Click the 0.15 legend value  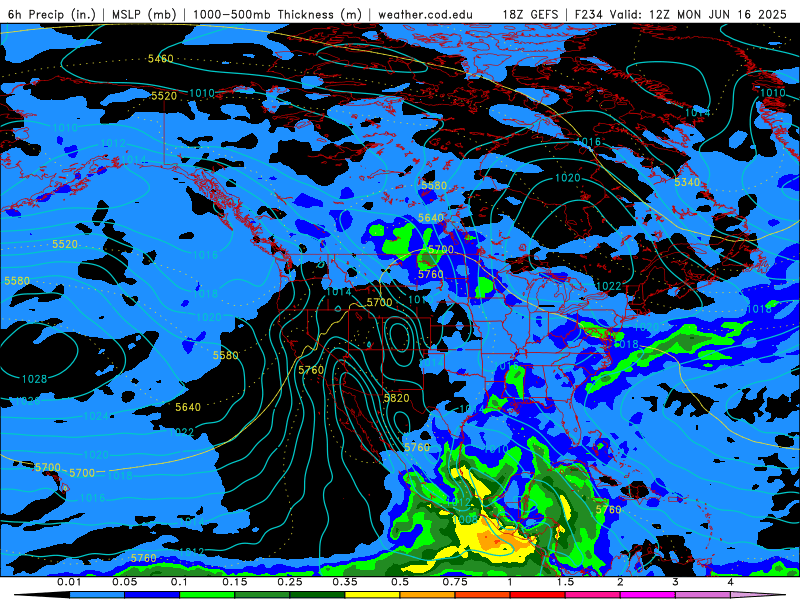pos(235,582)
